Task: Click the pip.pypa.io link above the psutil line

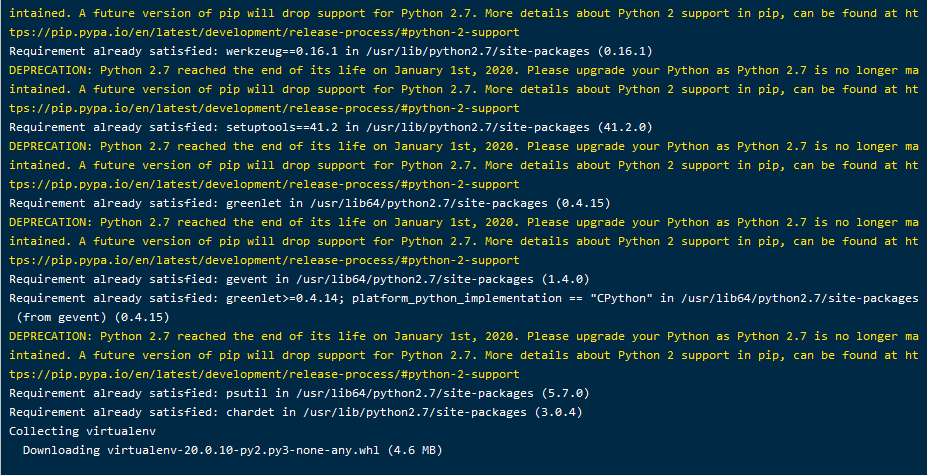Action: pos(263,374)
